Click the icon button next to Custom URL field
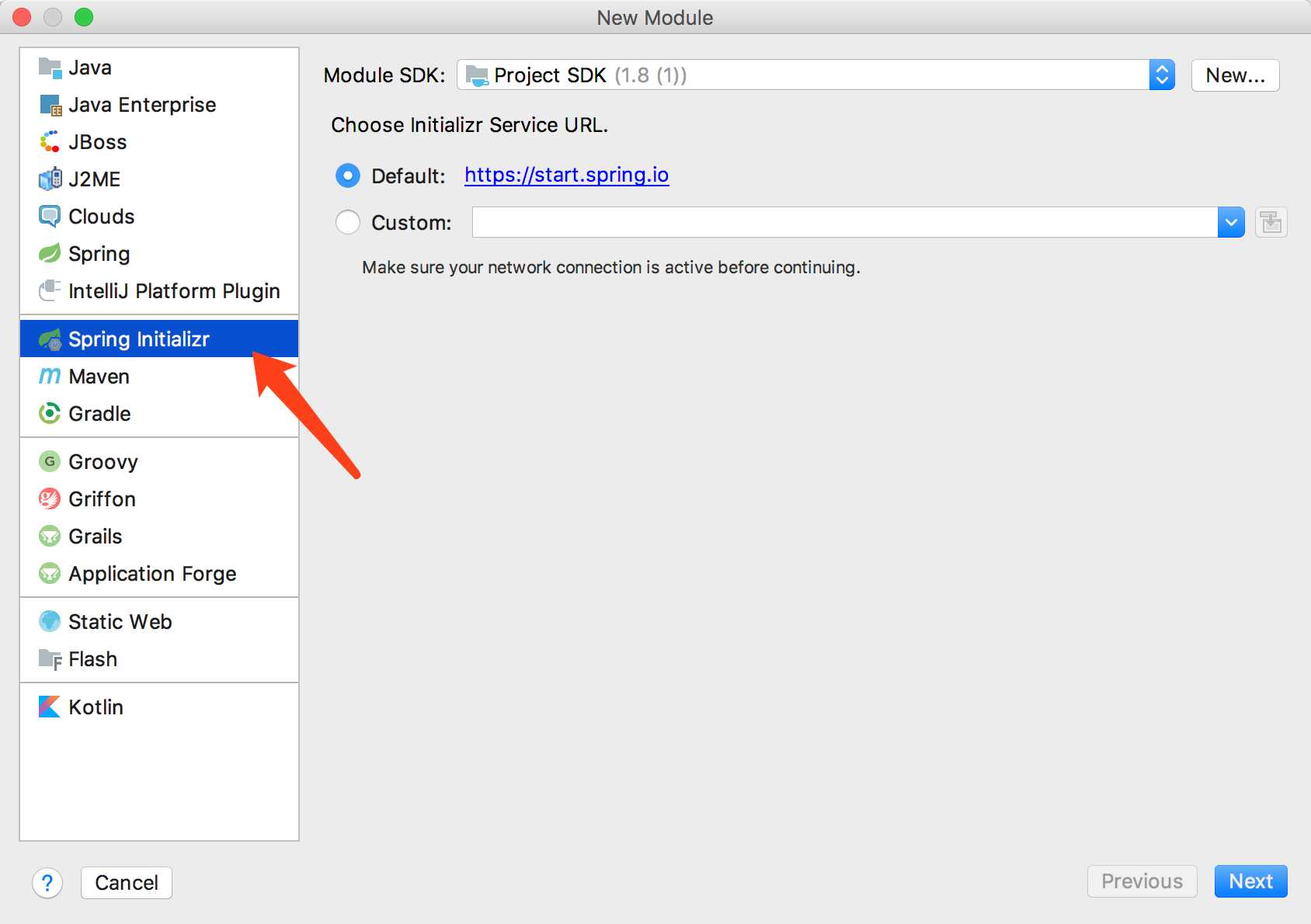This screenshot has width=1311, height=924. tap(1271, 223)
